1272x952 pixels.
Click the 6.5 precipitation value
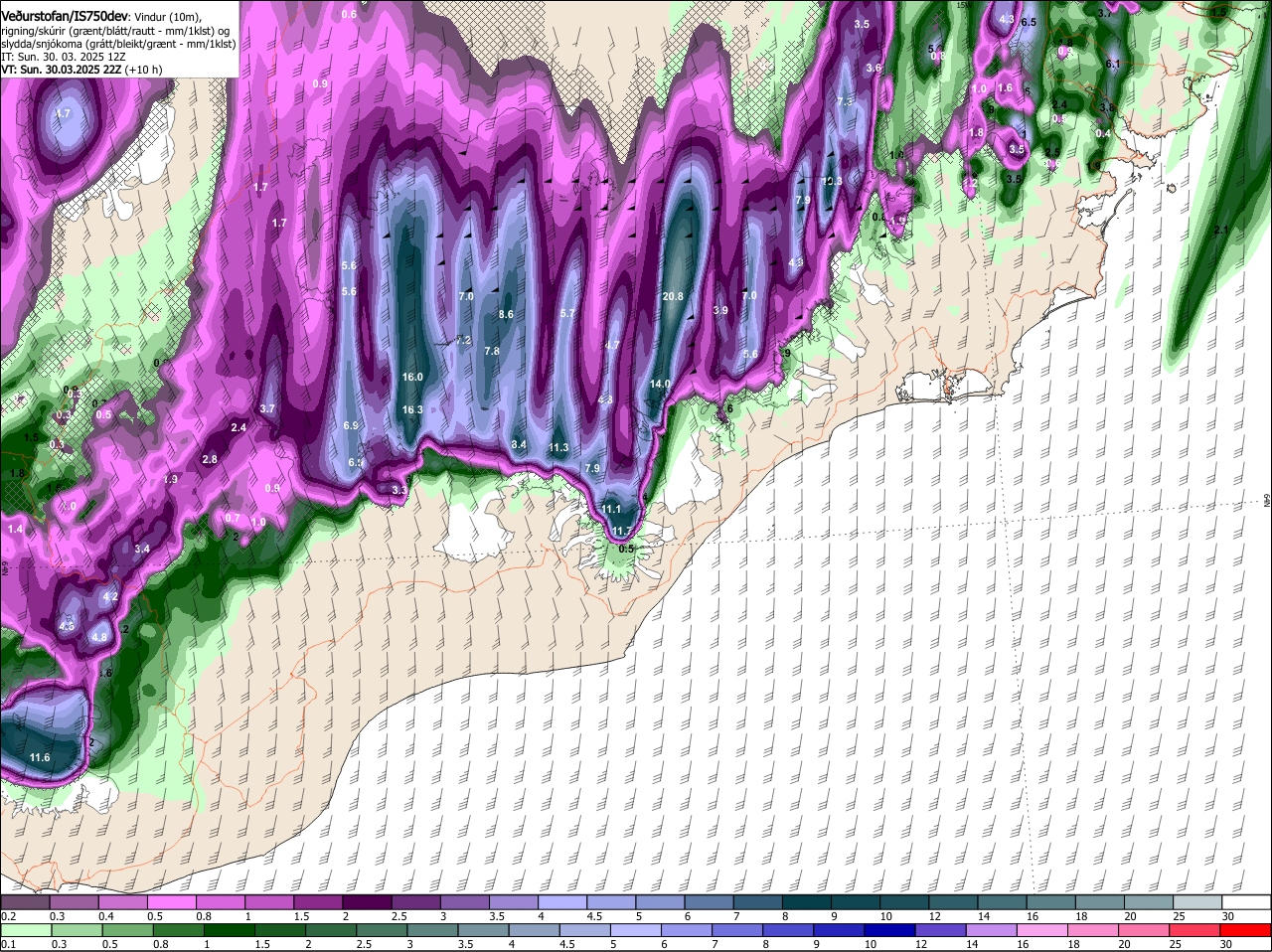click(x=1029, y=22)
